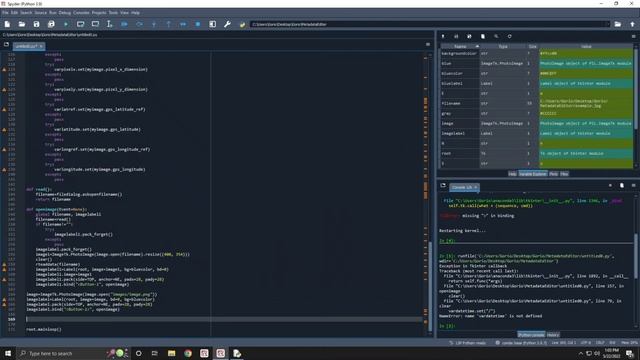The height and width of the screenshot is (360, 640).
Task: Open the Source menu
Action: [x=40, y=13]
